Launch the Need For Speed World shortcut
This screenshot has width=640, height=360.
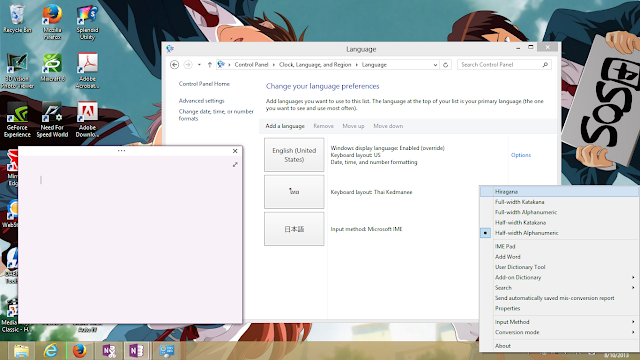[x=52, y=119]
